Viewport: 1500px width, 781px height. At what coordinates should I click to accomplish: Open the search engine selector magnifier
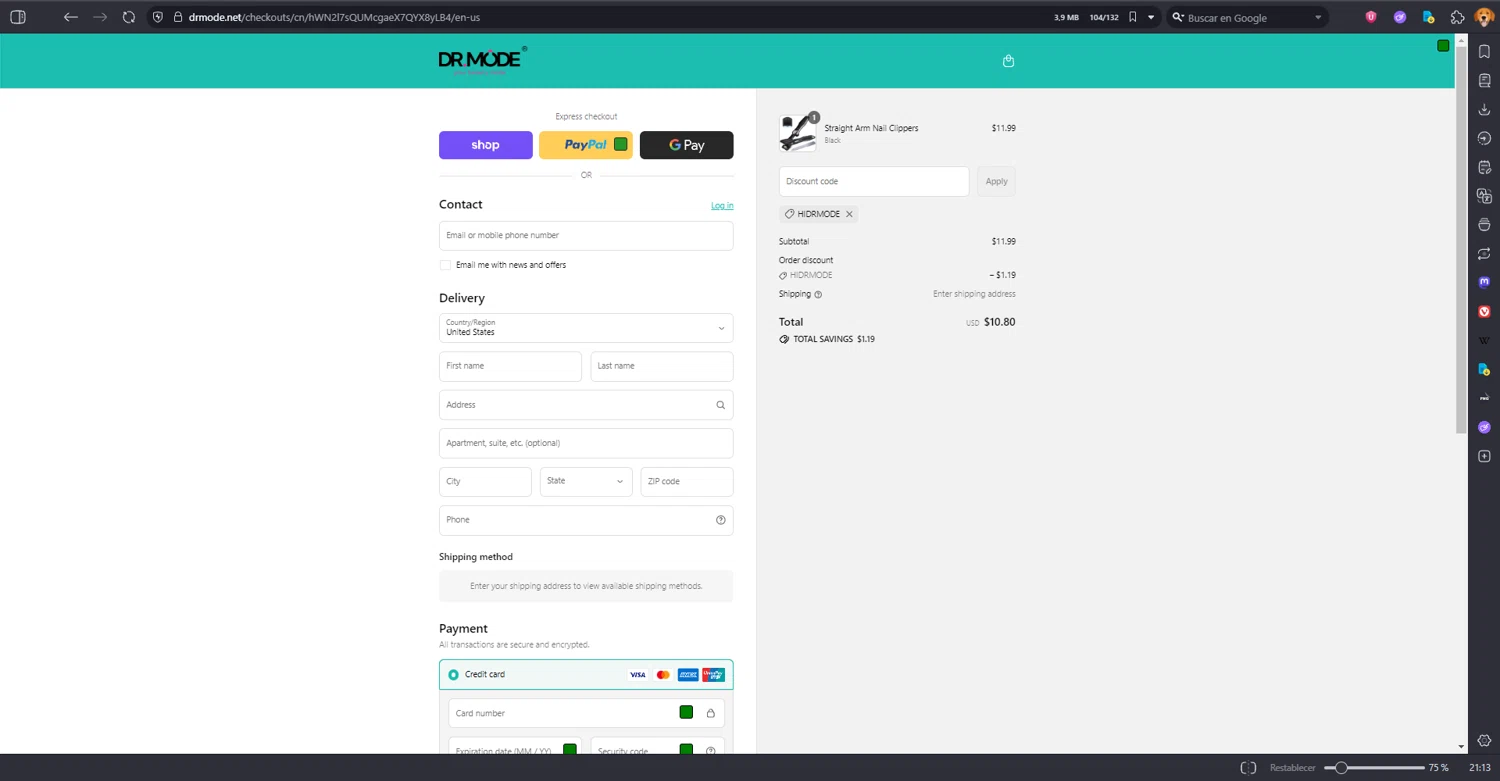point(1177,17)
